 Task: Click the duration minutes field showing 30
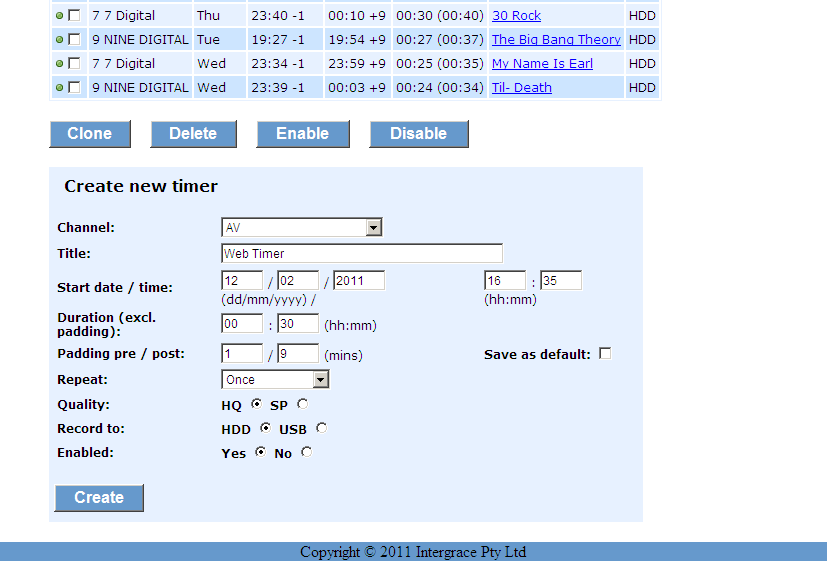coord(297,324)
